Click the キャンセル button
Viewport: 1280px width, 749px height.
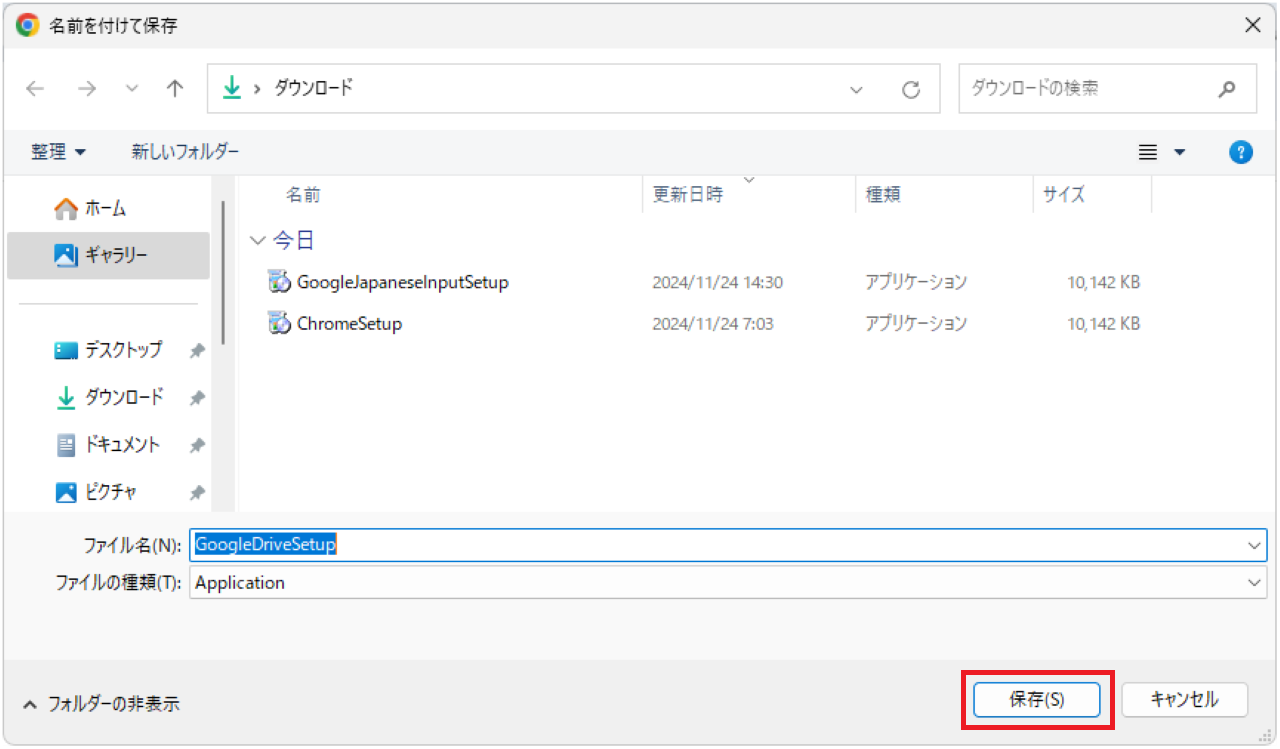tap(1185, 700)
